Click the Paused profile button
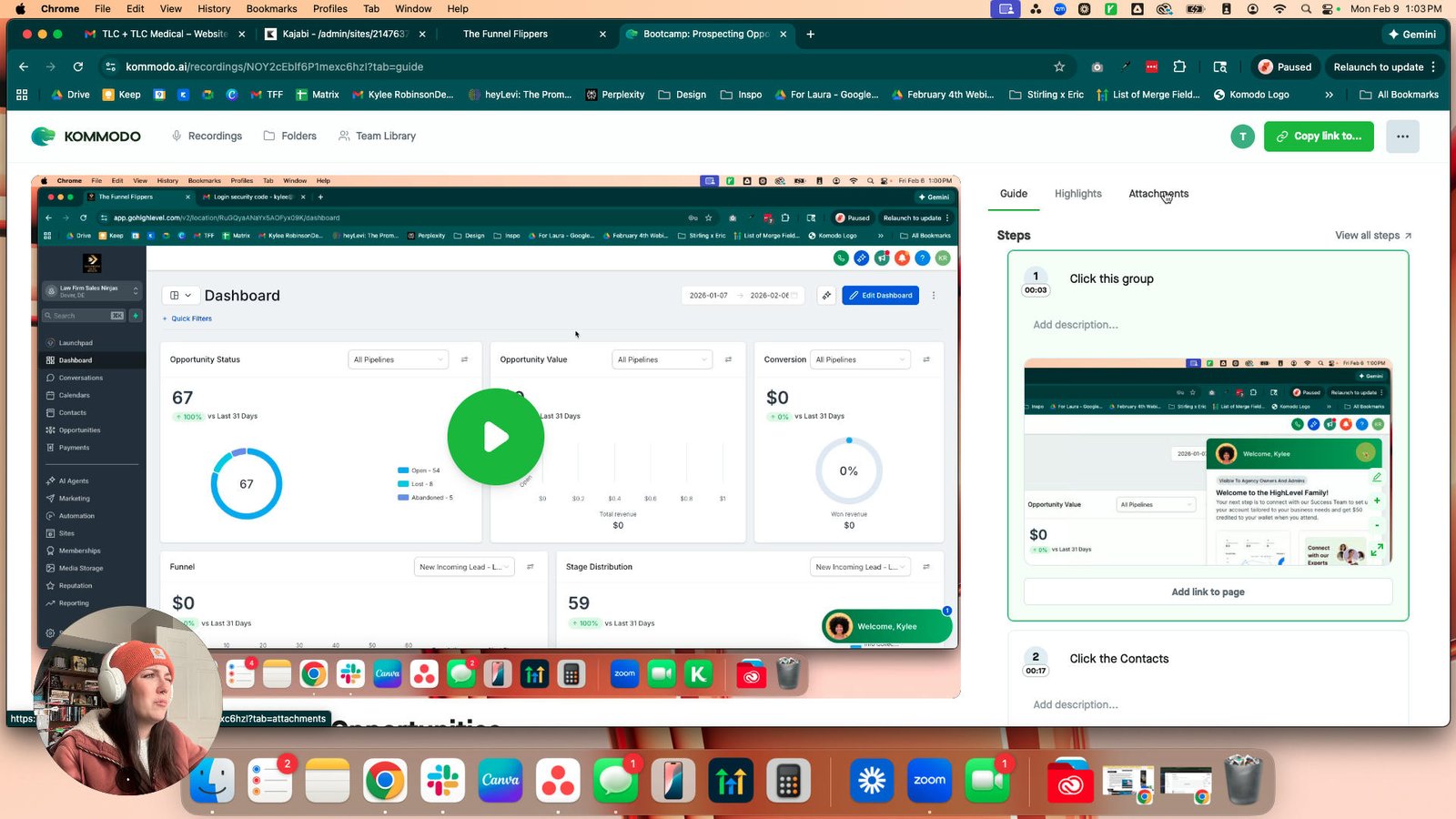Screen dimensions: 1456x819 1285,66
